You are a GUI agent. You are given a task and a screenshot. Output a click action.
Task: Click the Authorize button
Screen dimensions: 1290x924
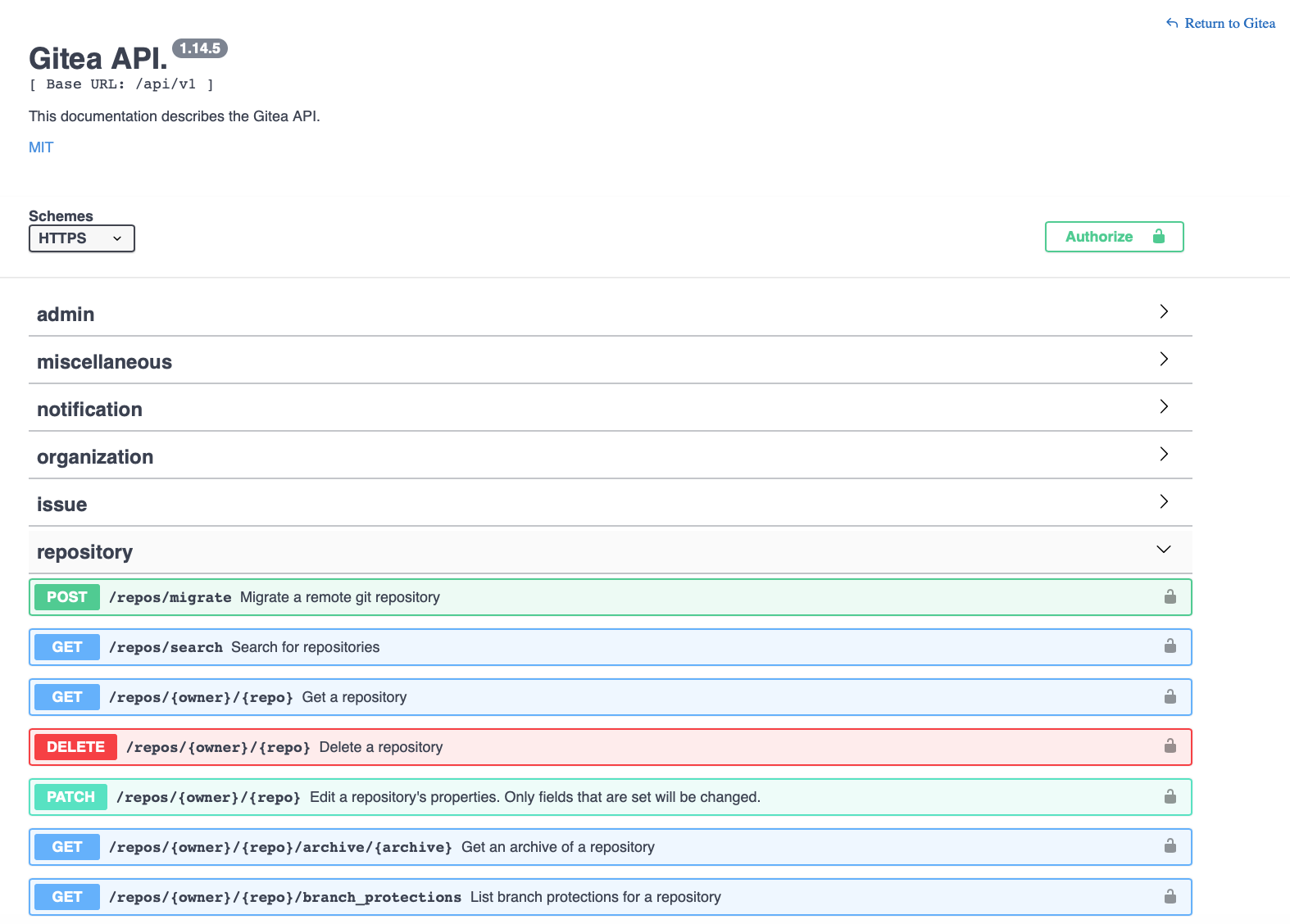coord(1114,237)
